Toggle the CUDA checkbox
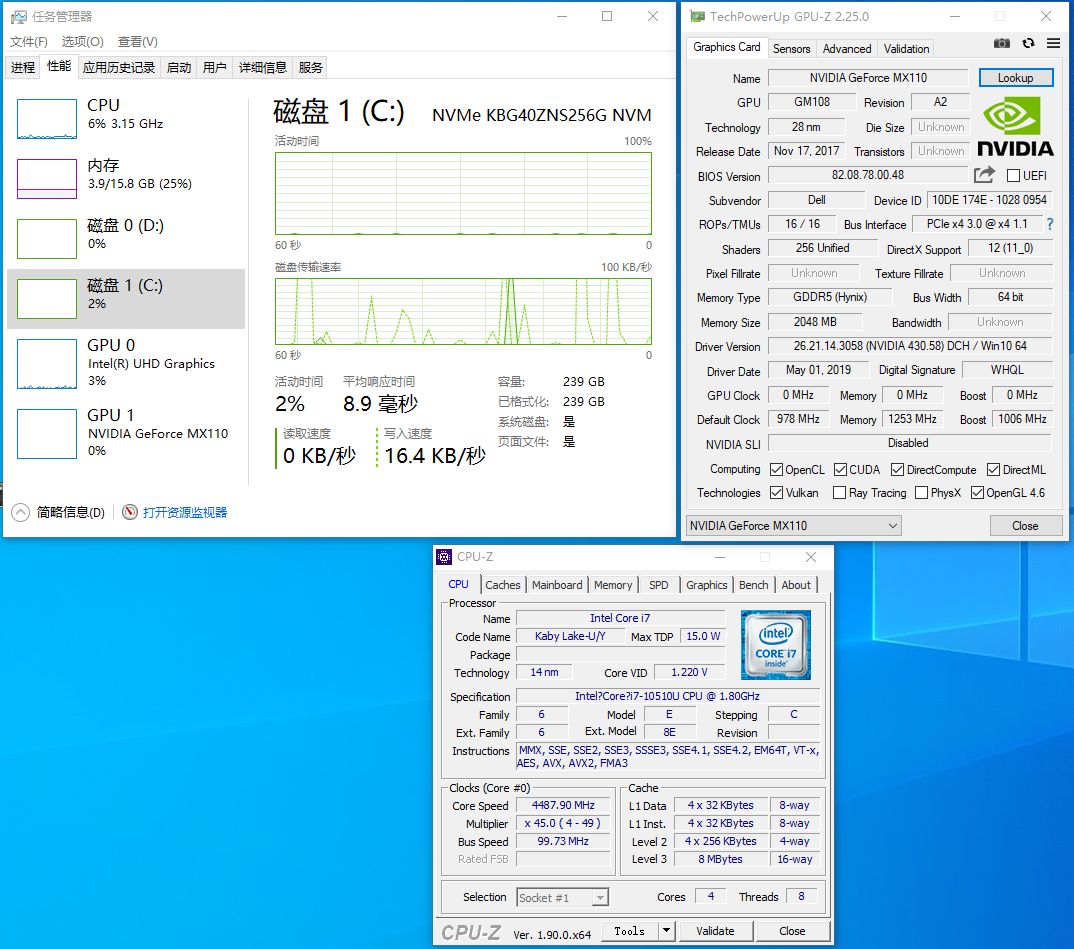The width and height of the screenshot is (1074, 949). coord(841,469)
